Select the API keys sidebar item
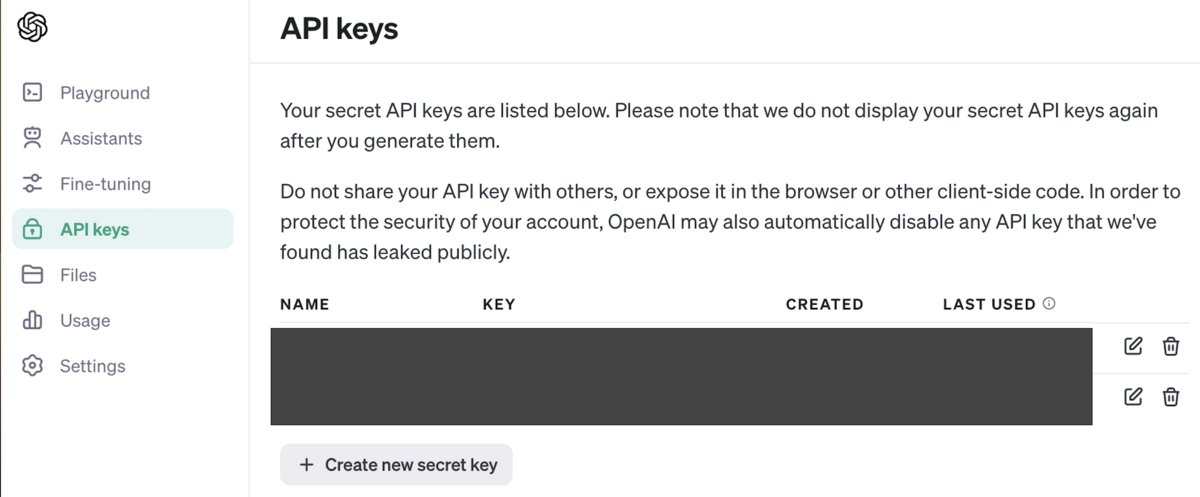1200x497 pixels. pos(123,229)
